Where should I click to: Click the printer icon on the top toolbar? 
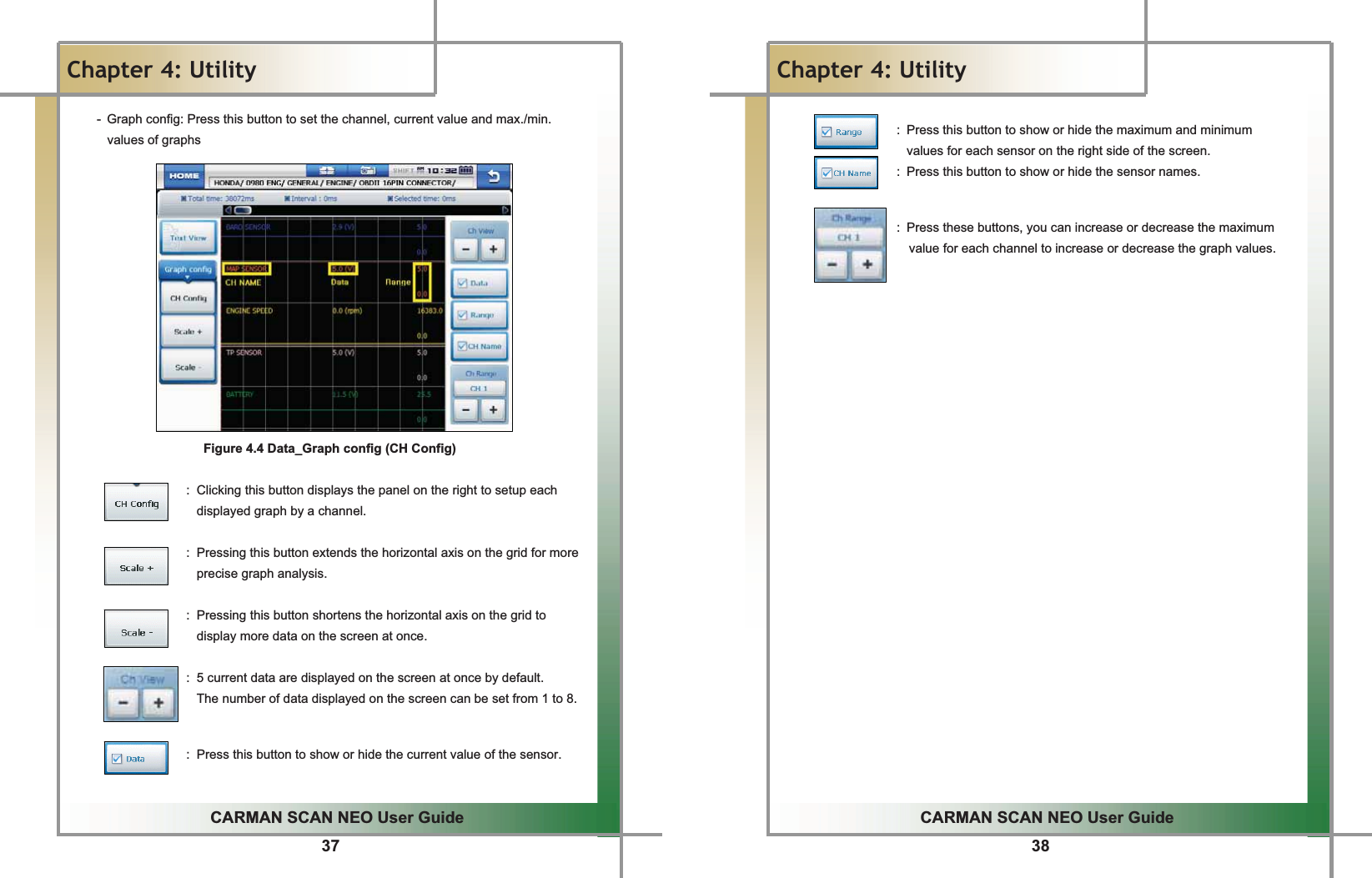click(x=368, y=170)
